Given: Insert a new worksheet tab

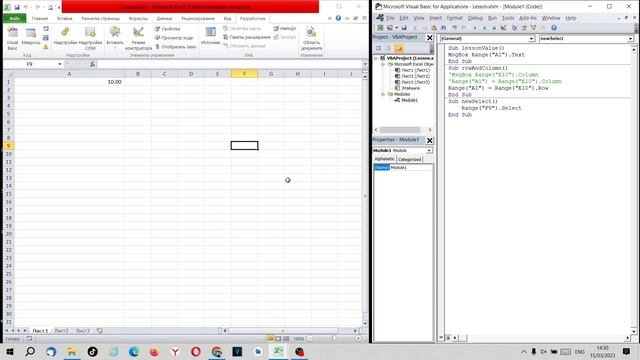Looking at the screenshot, I should pyautogui.click(x=100, y=331).
